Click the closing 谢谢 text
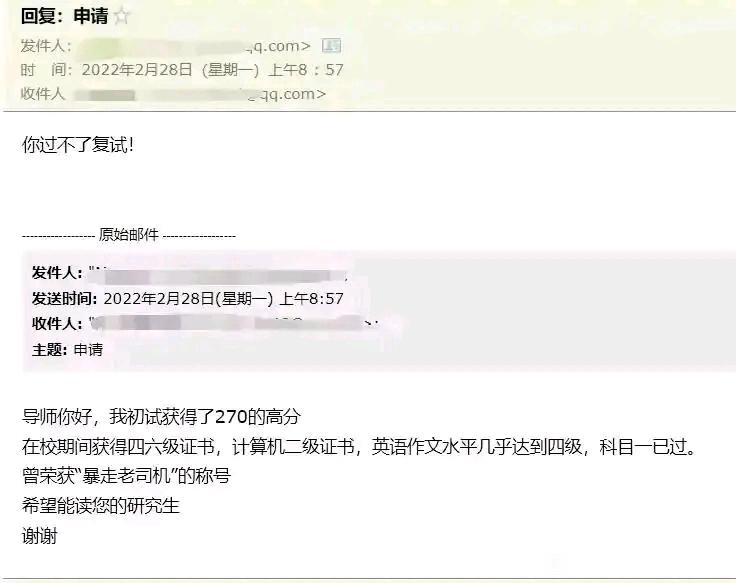The image size is (736, 583). 39,536
